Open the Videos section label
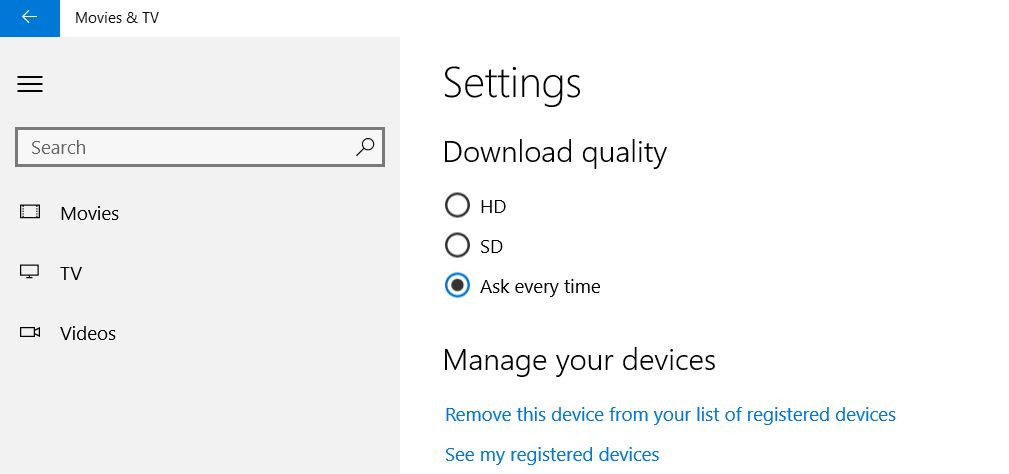Screen dimensions: 1009x474 click(x=88, y=333)
